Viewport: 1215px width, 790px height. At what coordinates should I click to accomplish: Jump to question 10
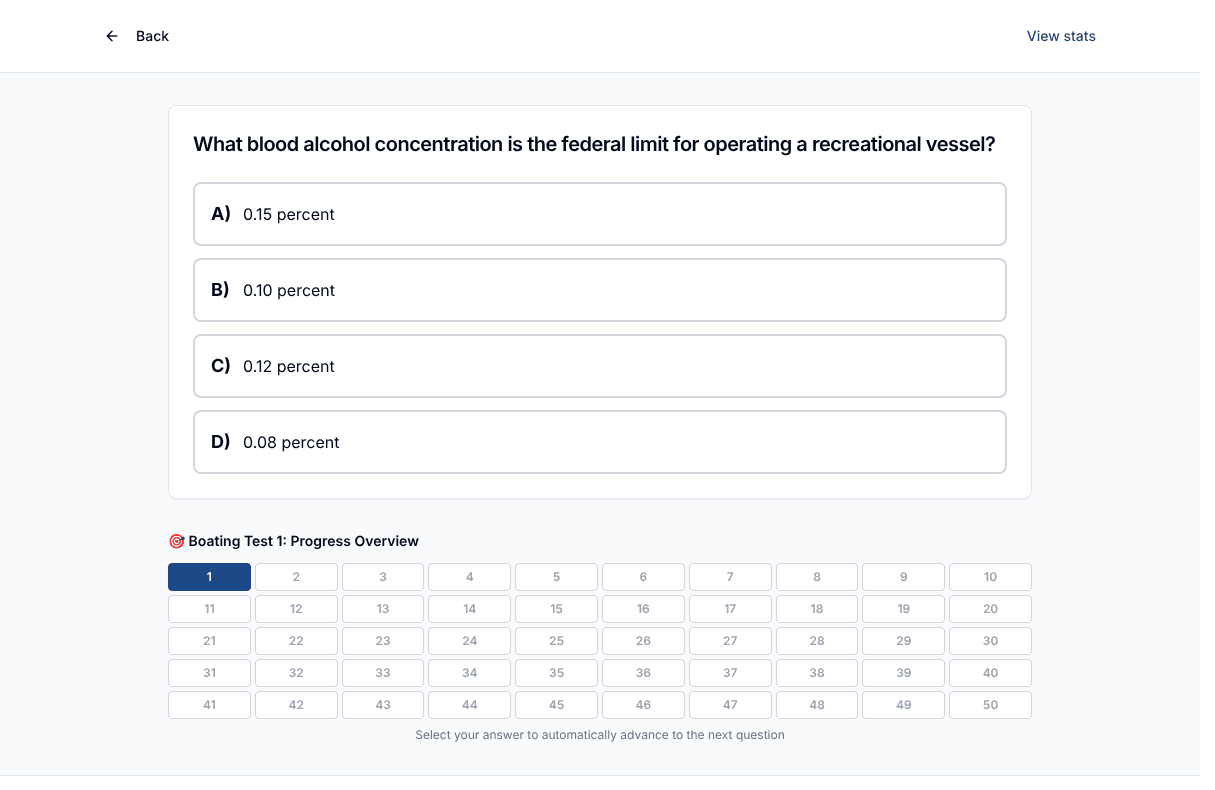pos(990,577)
